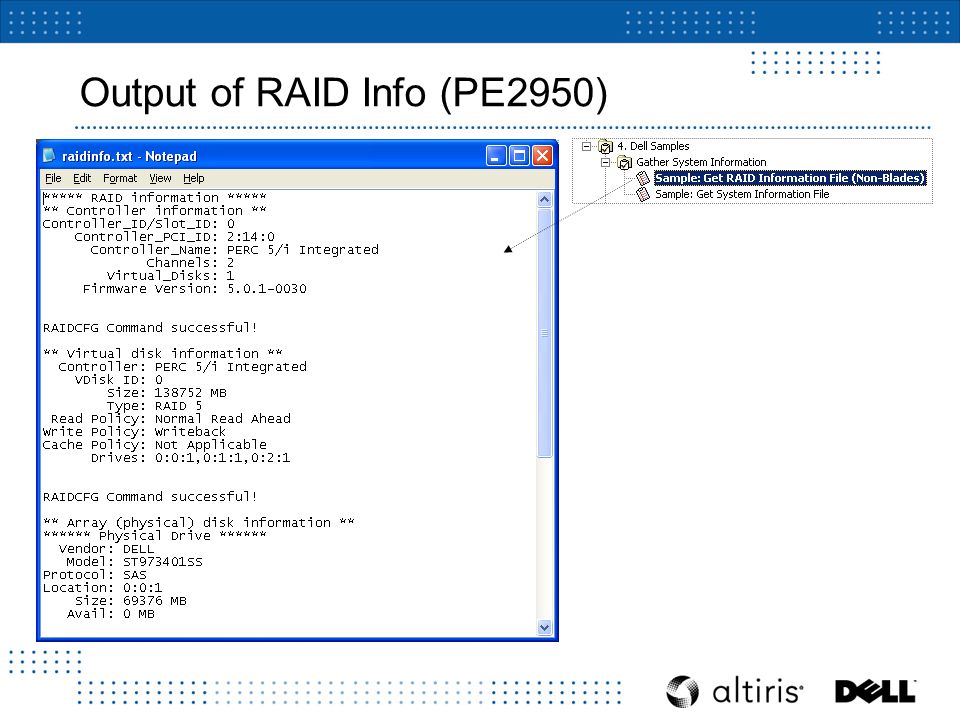Click the Get RAID Information File job icon
Screen dimensions: 960x720
[643, 178]
